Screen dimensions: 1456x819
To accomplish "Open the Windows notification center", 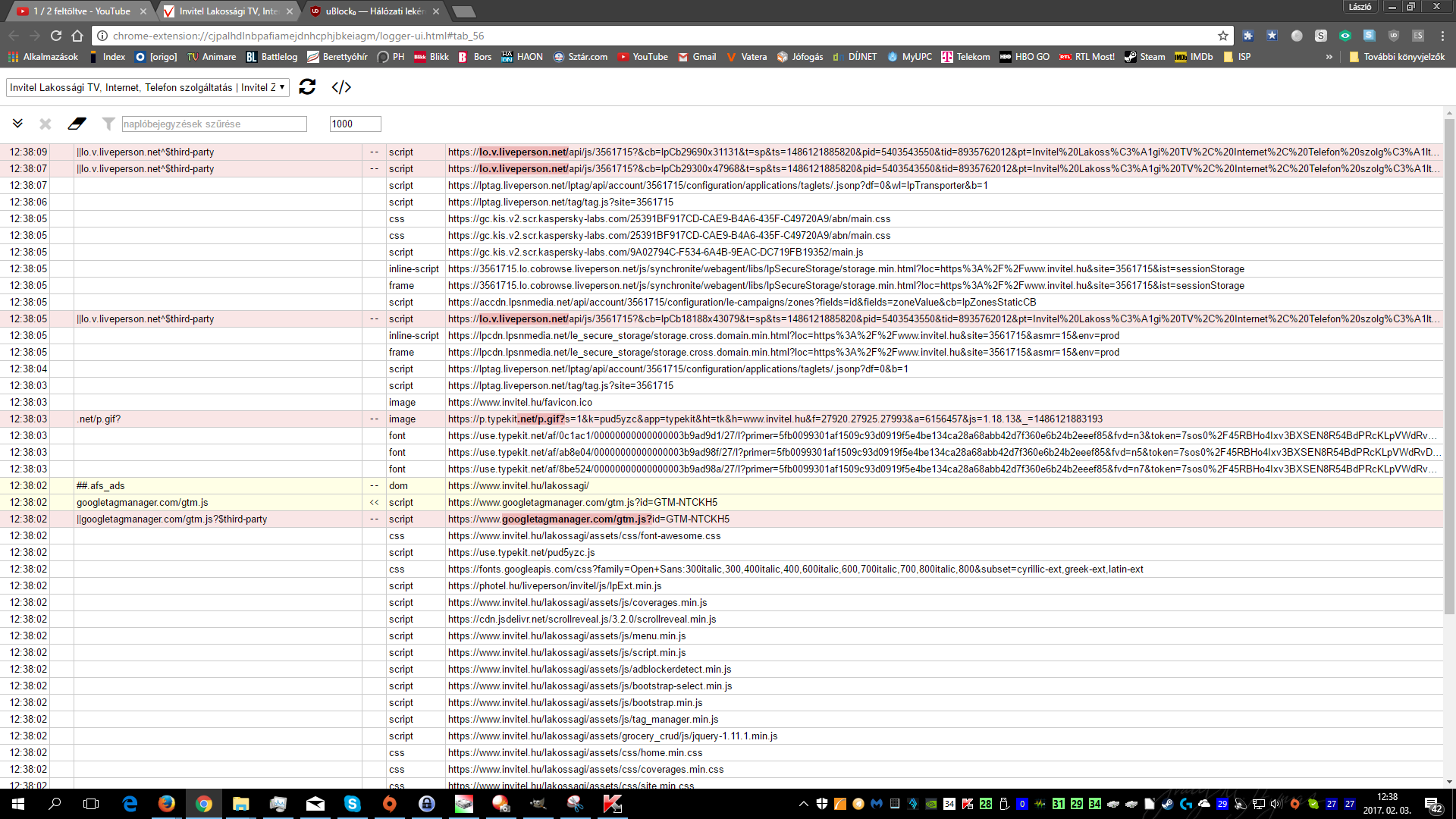I will tap(1433, 805).
